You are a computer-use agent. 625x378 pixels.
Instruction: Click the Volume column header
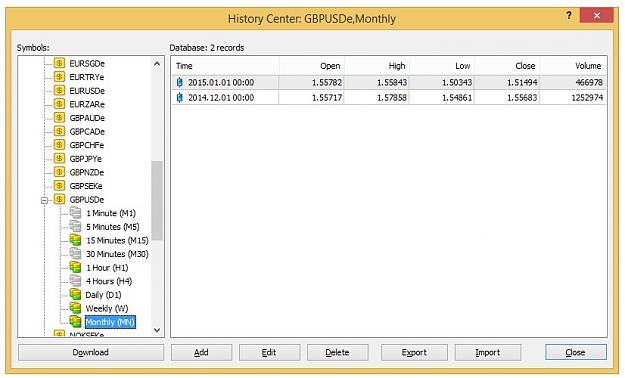(573, 66)
